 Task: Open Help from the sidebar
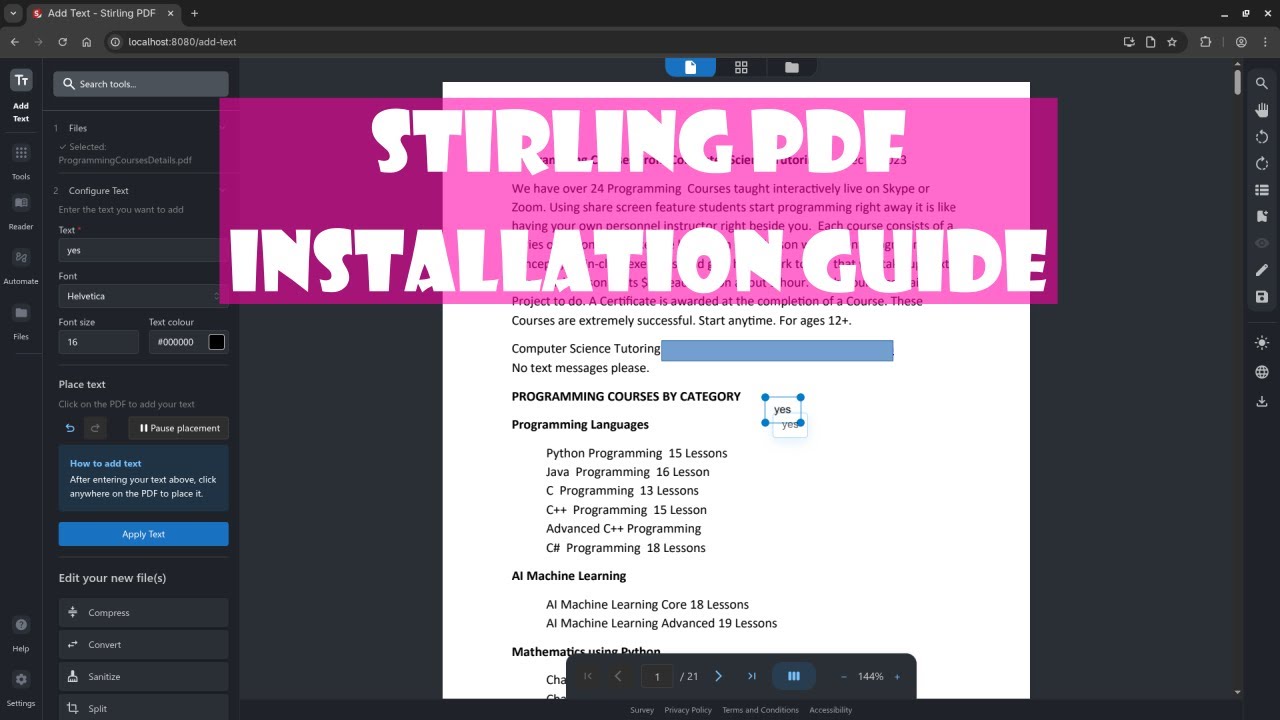click(x=21, y=625)
